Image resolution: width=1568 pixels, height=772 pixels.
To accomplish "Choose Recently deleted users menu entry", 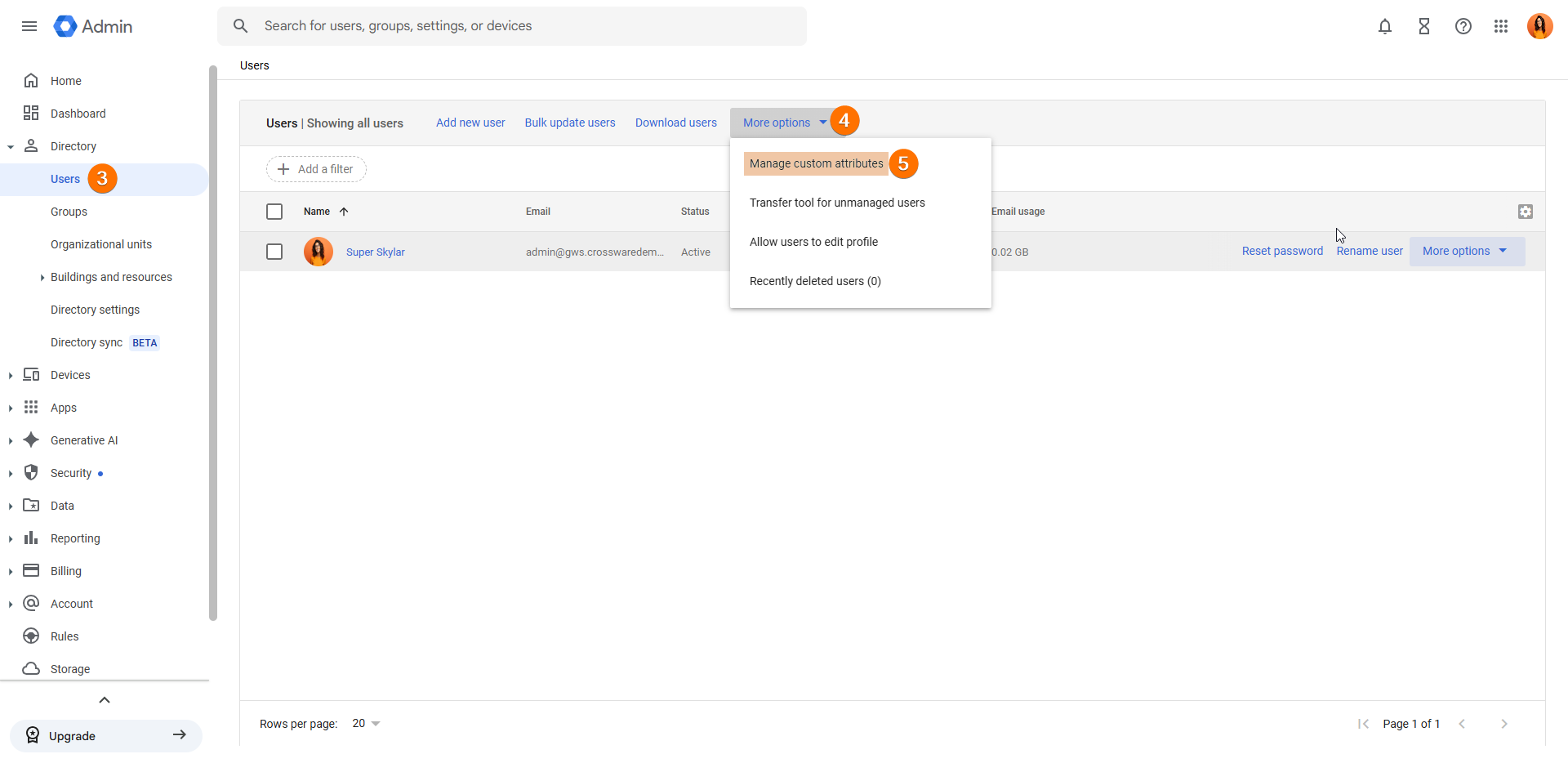I will point(814,281).
